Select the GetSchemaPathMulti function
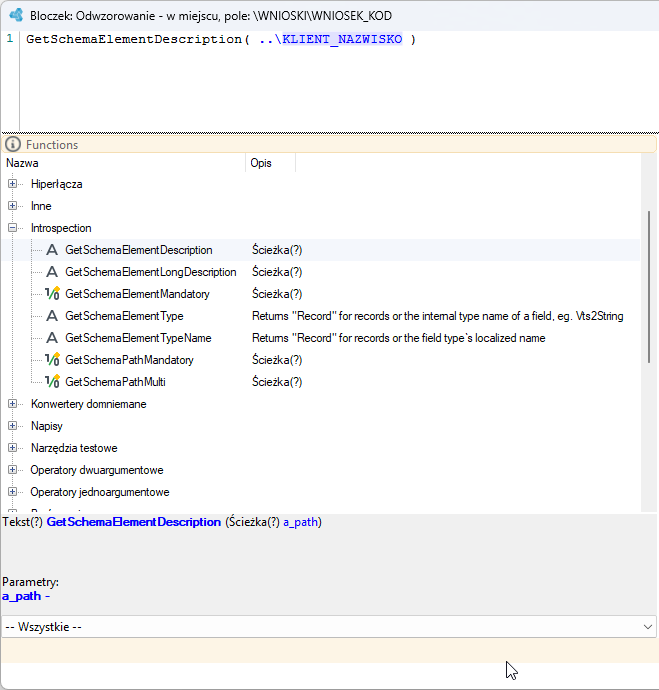This screenshot has width=659, height=690. 115,382
